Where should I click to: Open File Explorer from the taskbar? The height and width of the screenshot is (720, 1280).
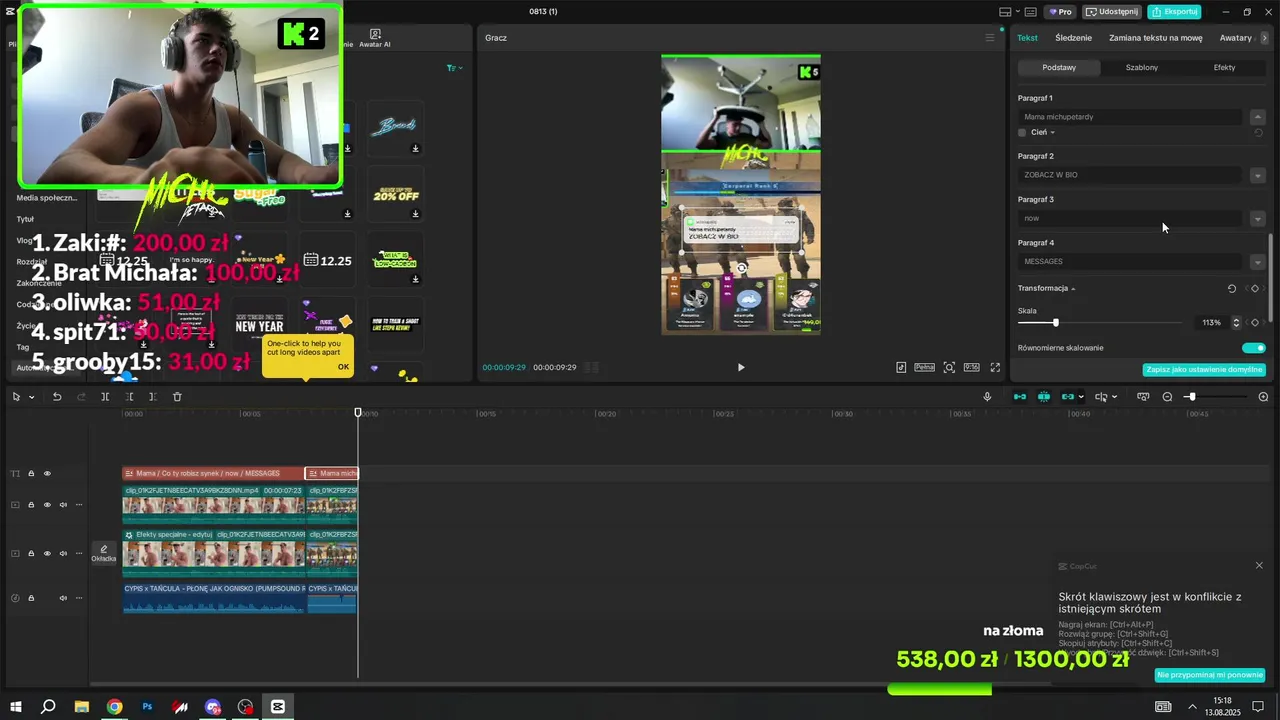82,707
